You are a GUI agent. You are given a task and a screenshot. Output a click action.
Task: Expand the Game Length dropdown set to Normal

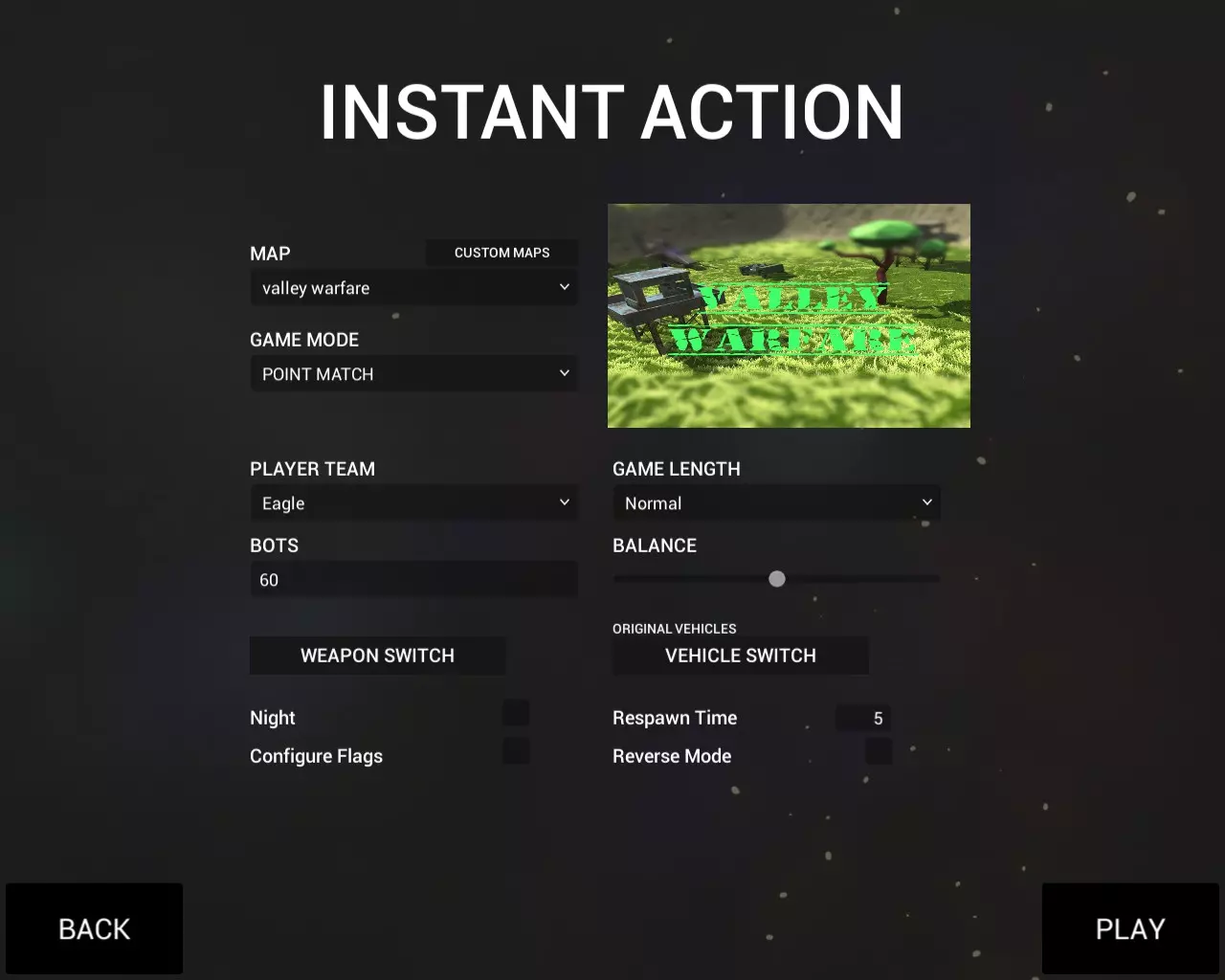pos(776,503)
